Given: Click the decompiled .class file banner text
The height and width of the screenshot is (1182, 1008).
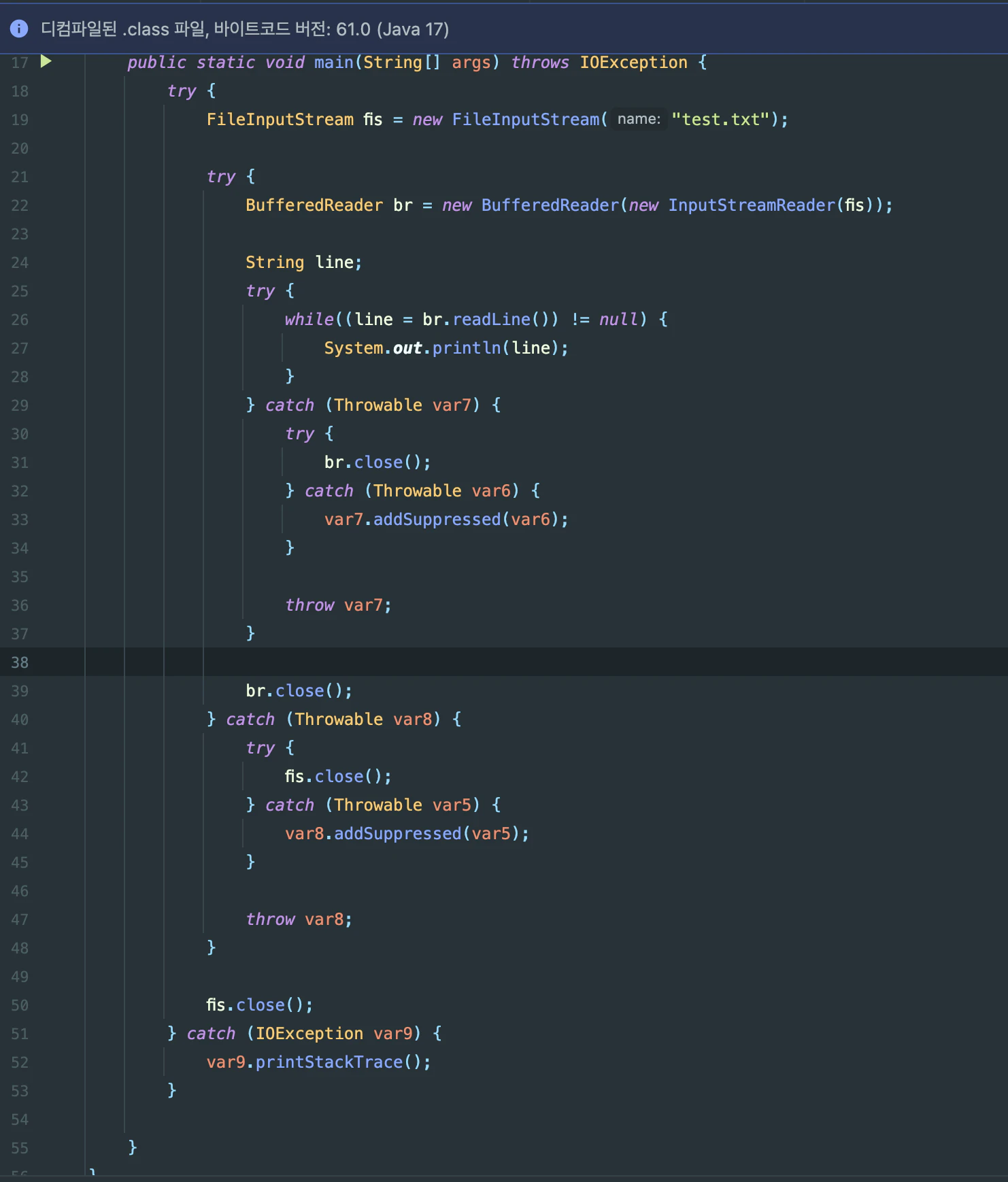Looking at the screenshot, I should (245, 29).
